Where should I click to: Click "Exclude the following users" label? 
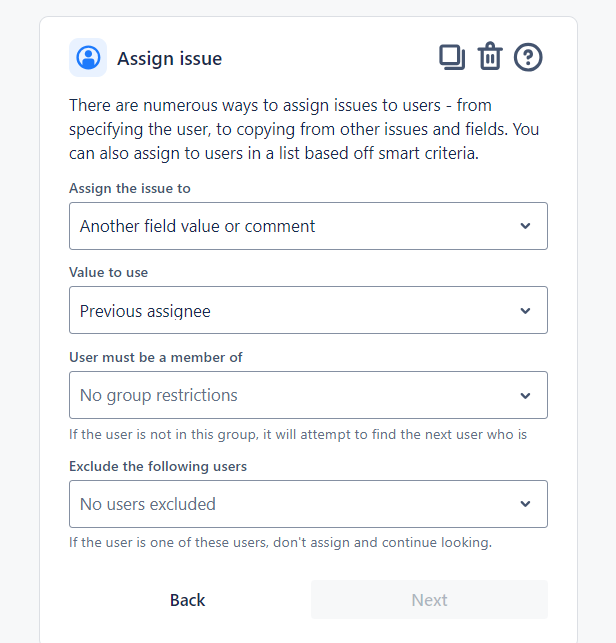tap(157, 466)
